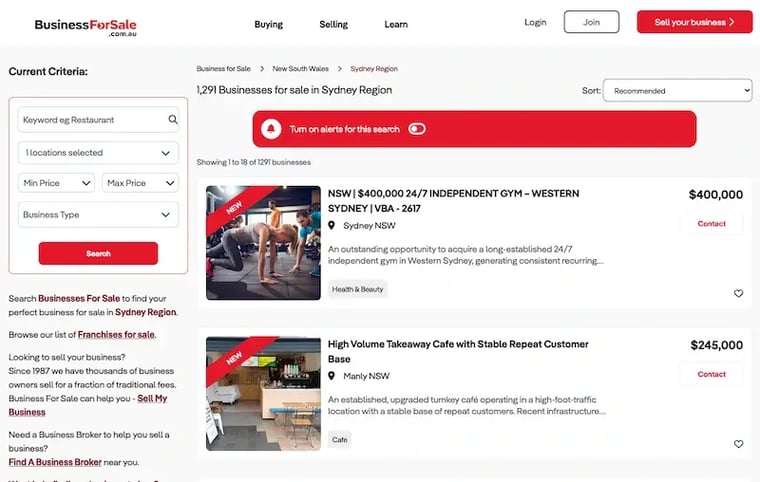Click the Sell your business button
760x482 pixels.
(694, 22)
